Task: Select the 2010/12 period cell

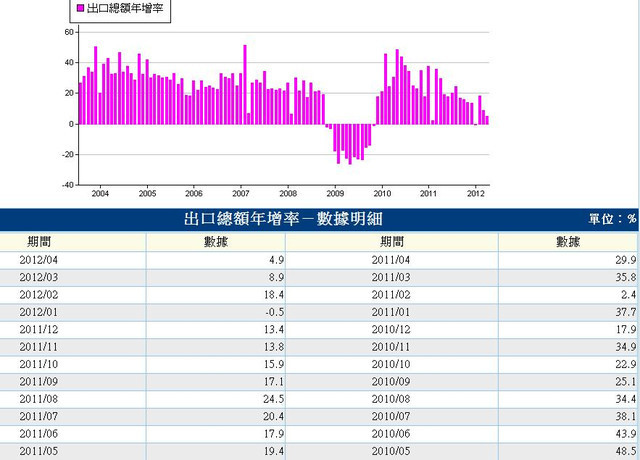Action: (391, 329)
